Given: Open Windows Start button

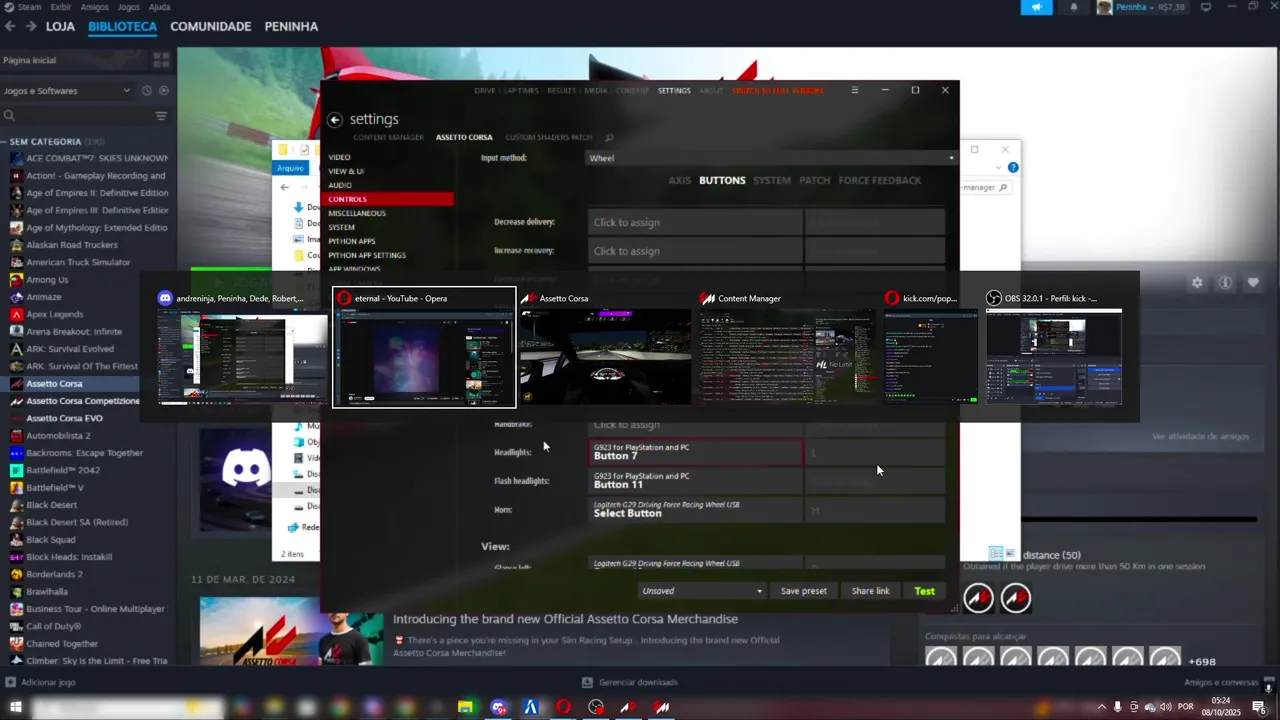Looking at the screenshot, I should pyautogui.click(x=15, y=707).
